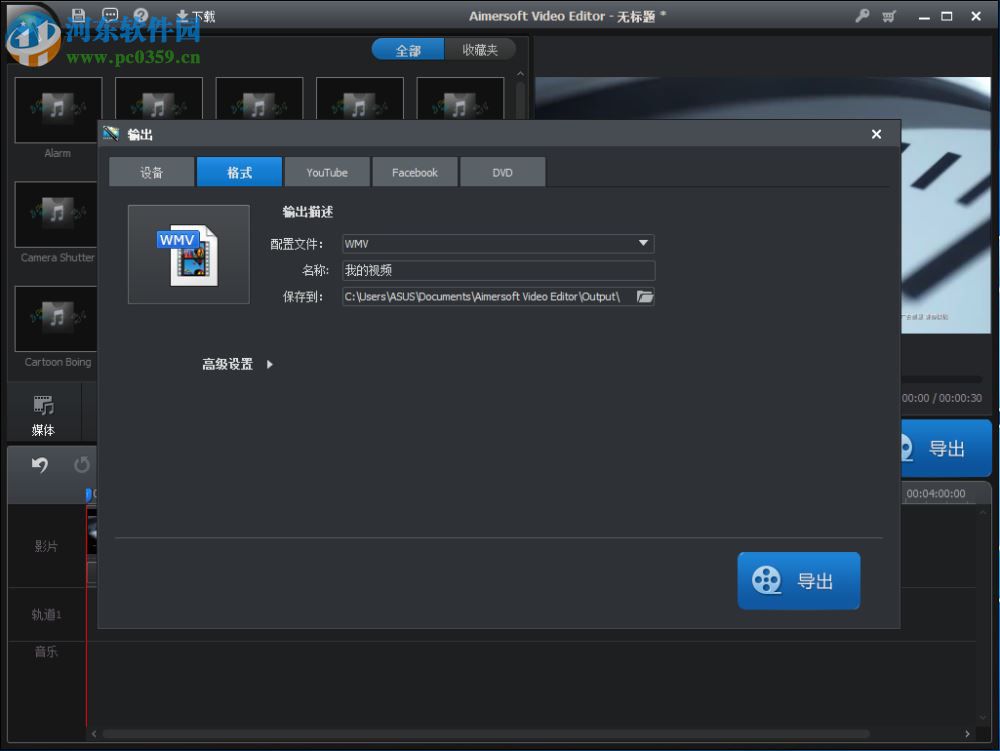Open the Help question-mark icon
This screenshot has height=751, width=1000.
point(140,15)
